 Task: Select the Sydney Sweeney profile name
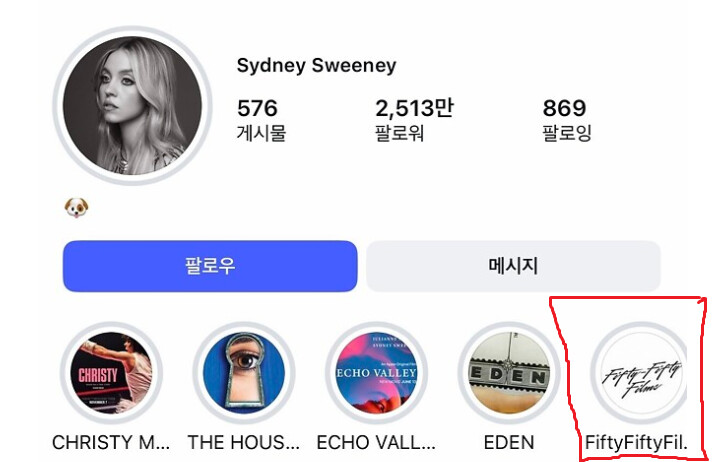(x=316, y=65)
